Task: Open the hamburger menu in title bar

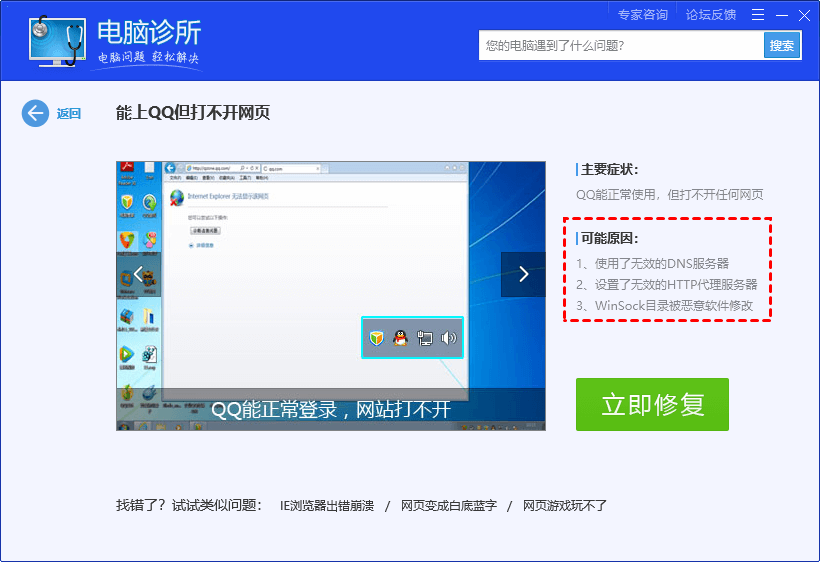Action: 758,15
